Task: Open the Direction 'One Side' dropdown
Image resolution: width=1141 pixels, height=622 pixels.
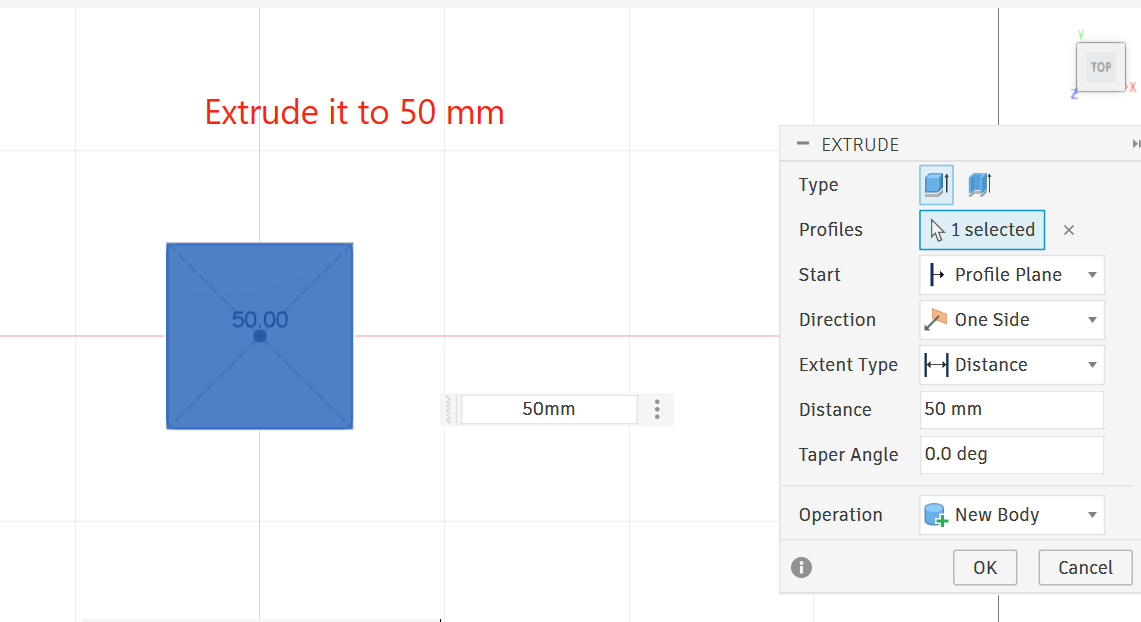Action: pos(1011,320)
